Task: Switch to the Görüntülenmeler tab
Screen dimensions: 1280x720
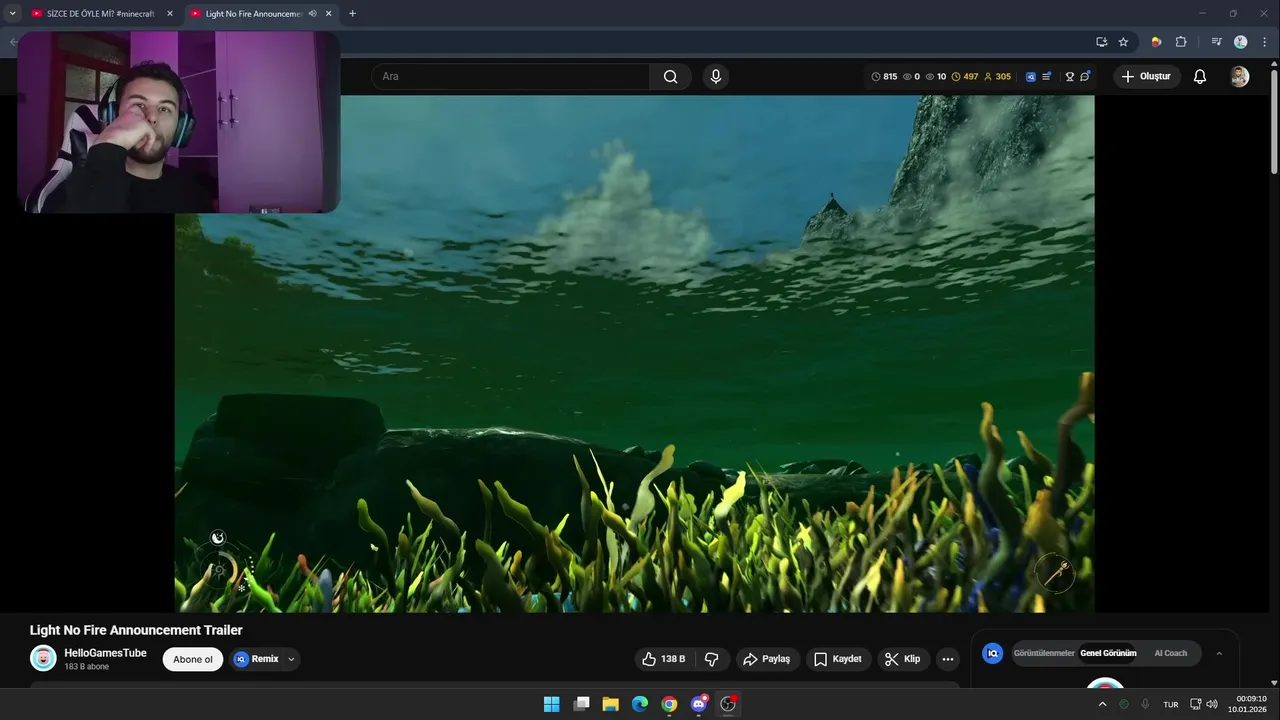Action: 1044,653
